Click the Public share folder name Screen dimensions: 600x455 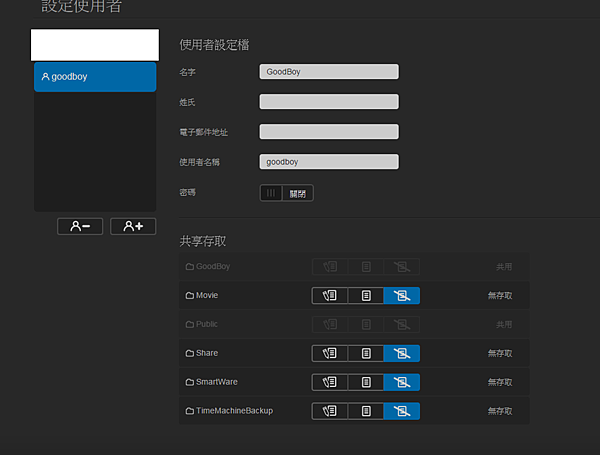tap(207, 324)
